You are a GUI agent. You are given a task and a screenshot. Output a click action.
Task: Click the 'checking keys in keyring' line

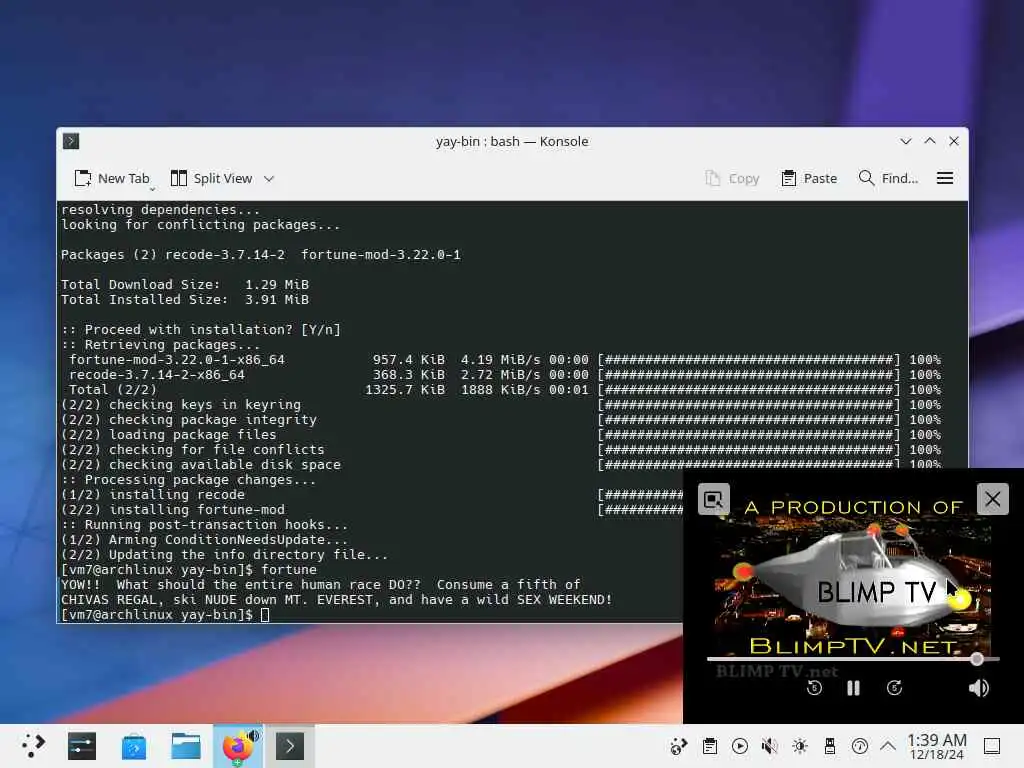click(181, 404)
